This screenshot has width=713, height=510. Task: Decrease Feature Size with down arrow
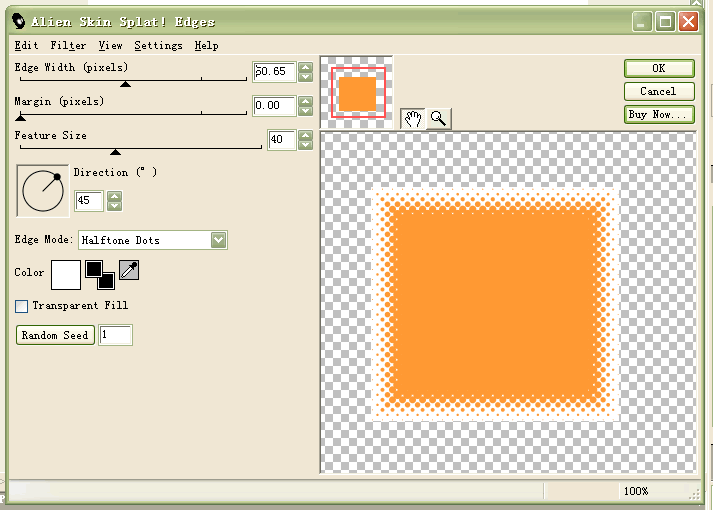(306, 145)
